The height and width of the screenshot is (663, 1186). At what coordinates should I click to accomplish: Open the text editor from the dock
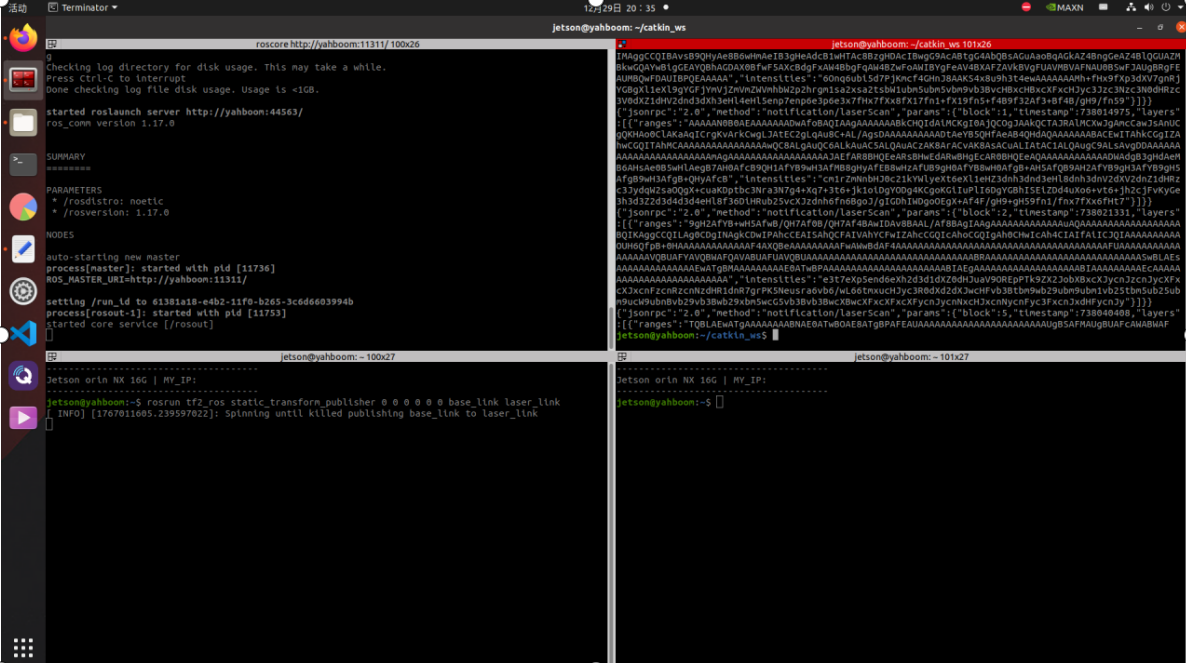tap(23, 249)
